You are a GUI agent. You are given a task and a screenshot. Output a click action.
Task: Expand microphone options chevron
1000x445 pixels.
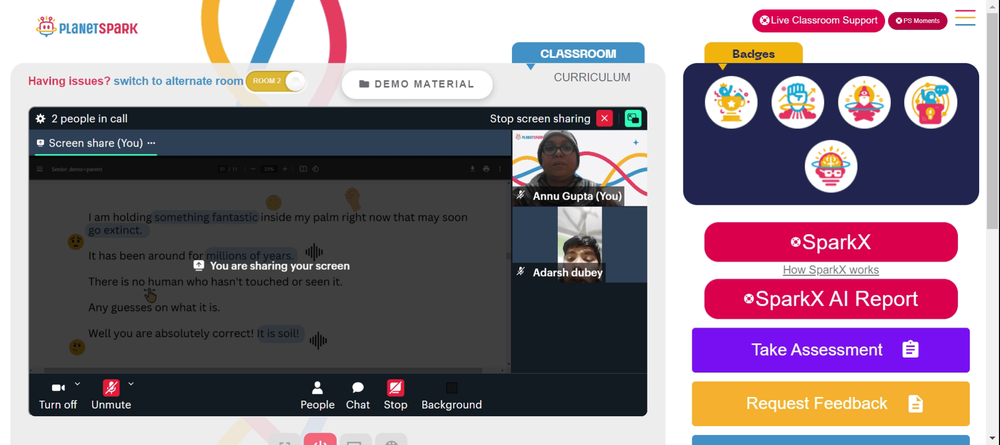tap(131, 383)
